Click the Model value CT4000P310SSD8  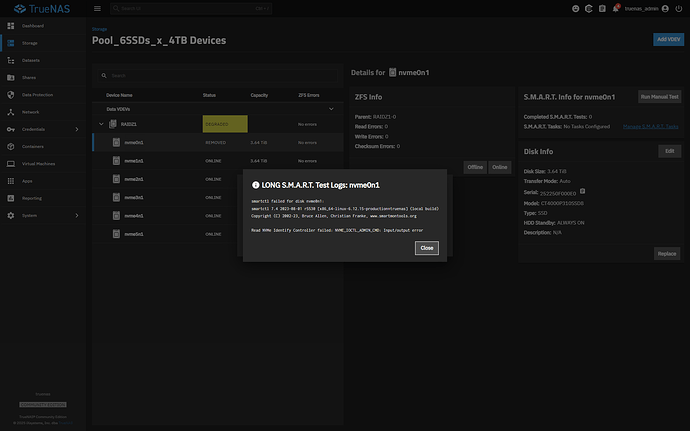[562, 203]
